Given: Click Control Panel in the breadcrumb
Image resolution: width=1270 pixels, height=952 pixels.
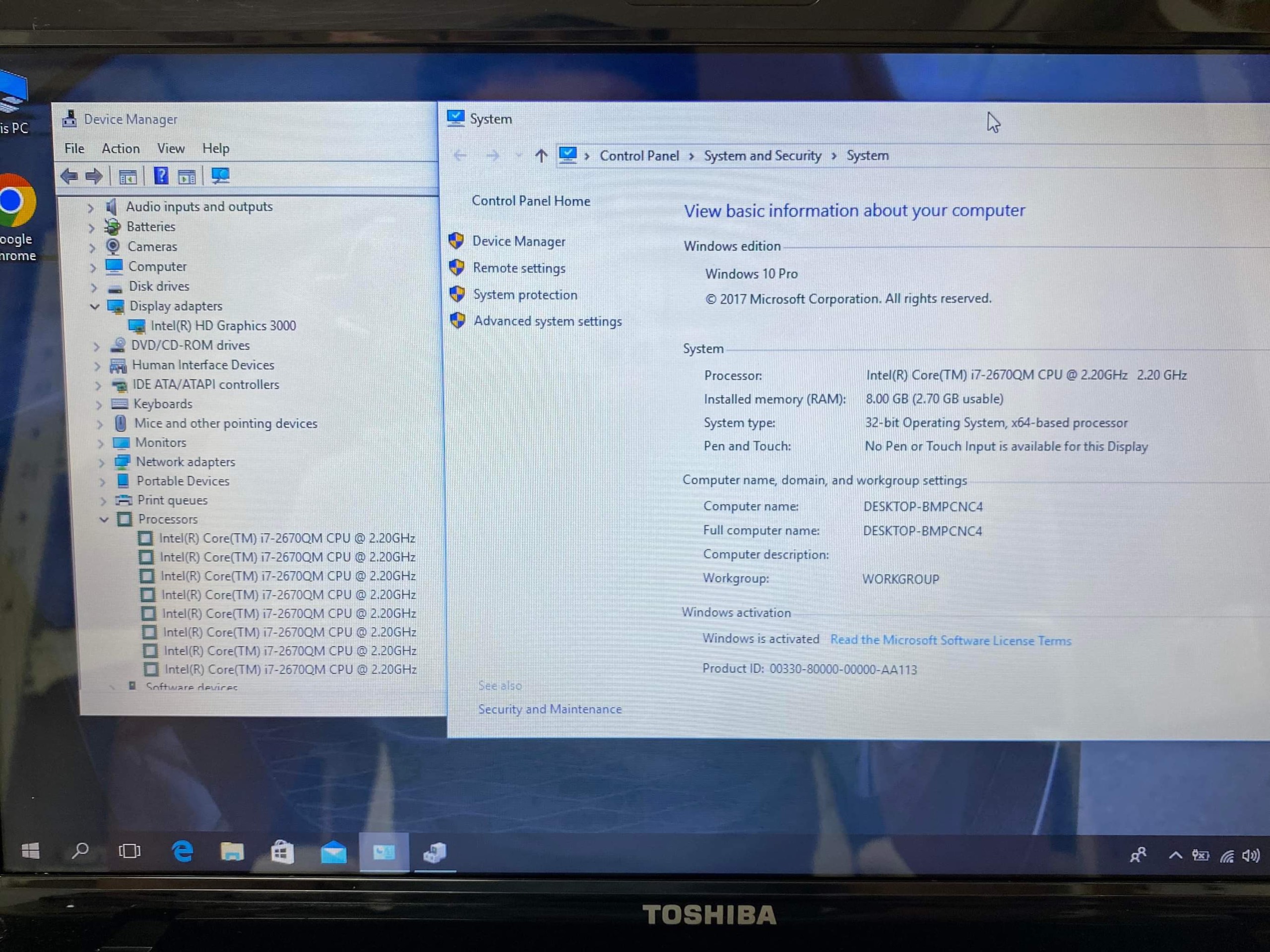Looking at the screenshot, I should [x=639, y=156].
